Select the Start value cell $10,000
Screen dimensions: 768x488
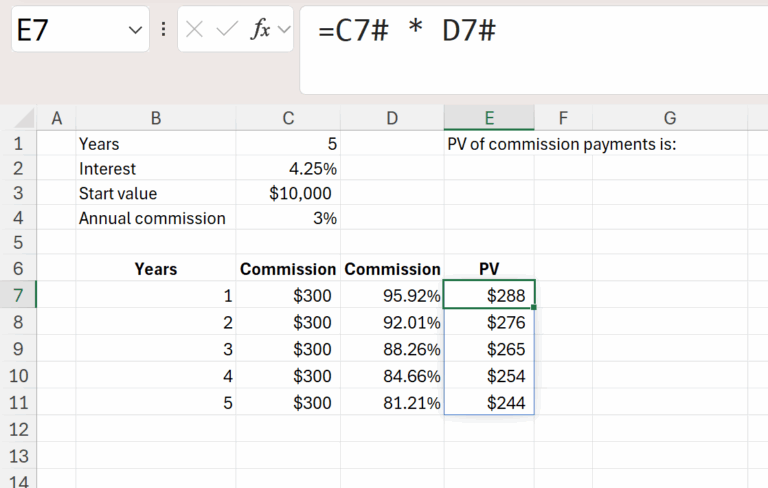(x=288, y=193)
